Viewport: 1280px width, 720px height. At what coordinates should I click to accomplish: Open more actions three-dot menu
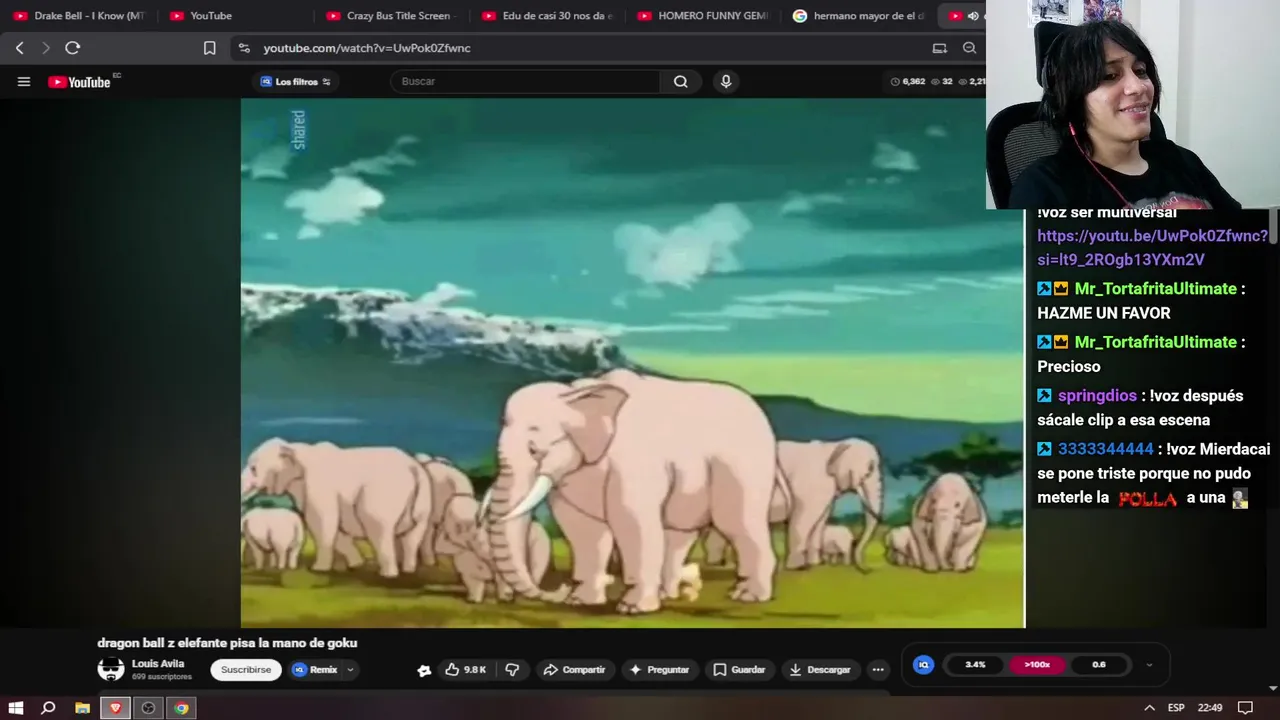(878, 670)
